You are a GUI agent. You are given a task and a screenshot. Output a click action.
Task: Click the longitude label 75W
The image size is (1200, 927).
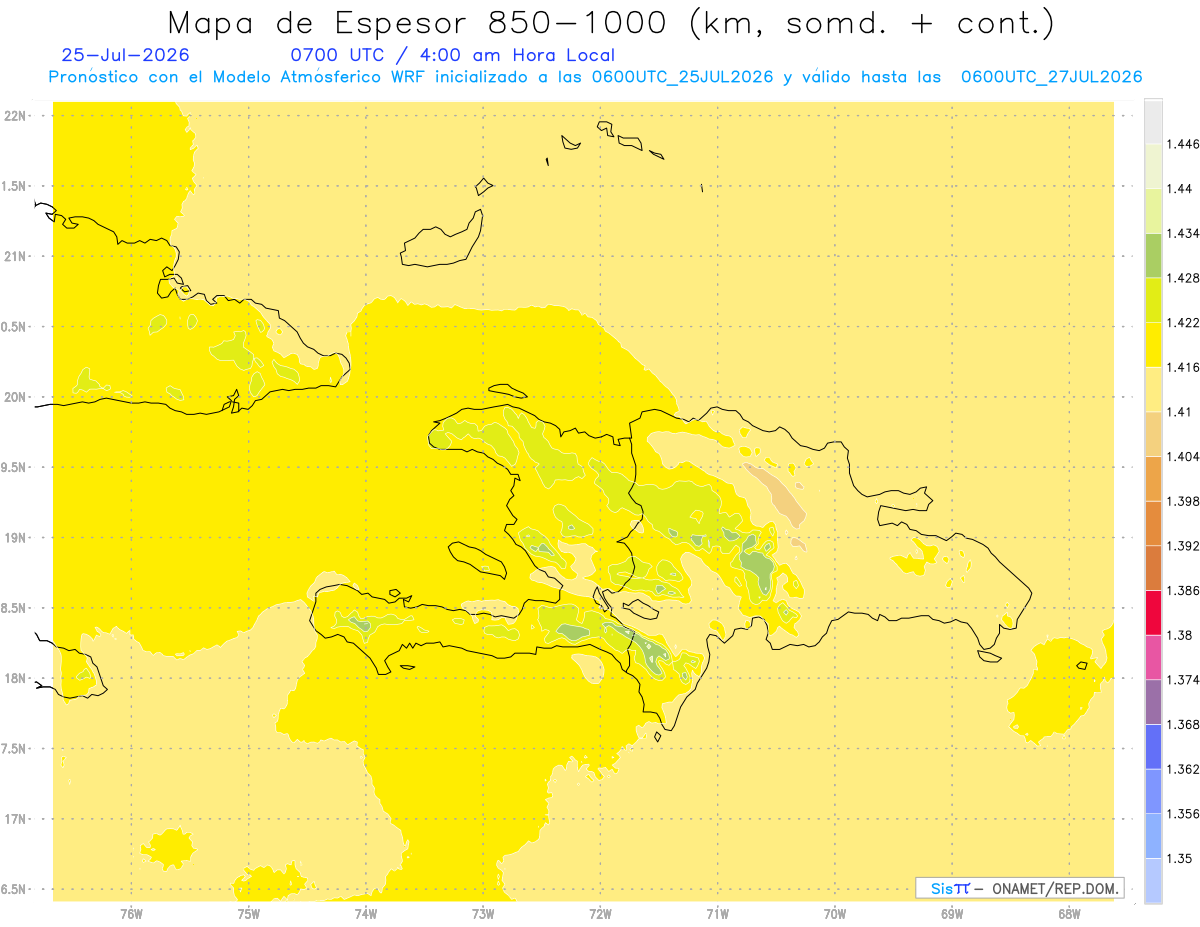pos(249,915)
